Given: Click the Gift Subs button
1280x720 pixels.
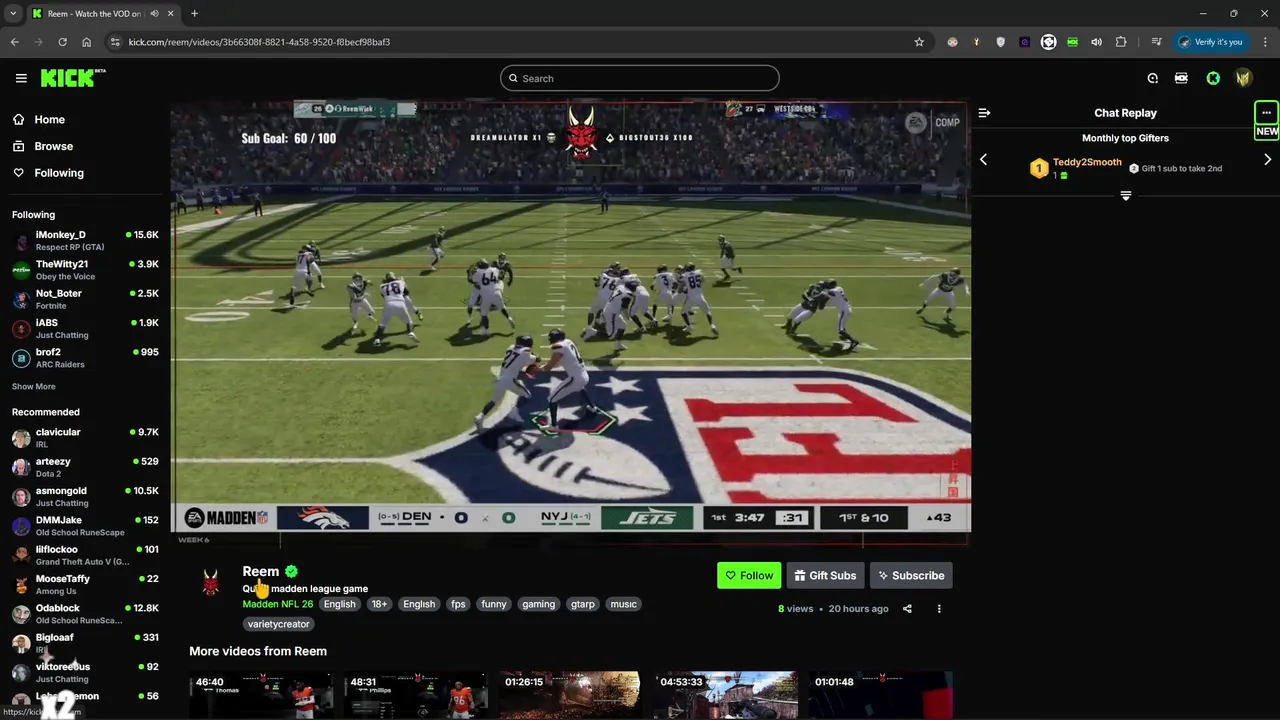Looking at the screenshot, I should 825,575.
